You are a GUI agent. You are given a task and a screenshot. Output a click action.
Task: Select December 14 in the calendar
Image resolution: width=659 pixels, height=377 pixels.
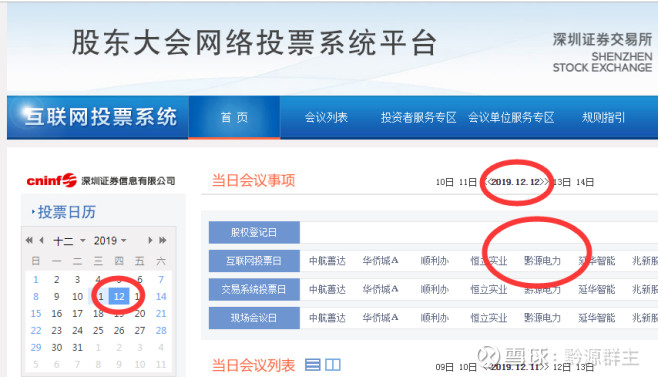click(161, 296)
